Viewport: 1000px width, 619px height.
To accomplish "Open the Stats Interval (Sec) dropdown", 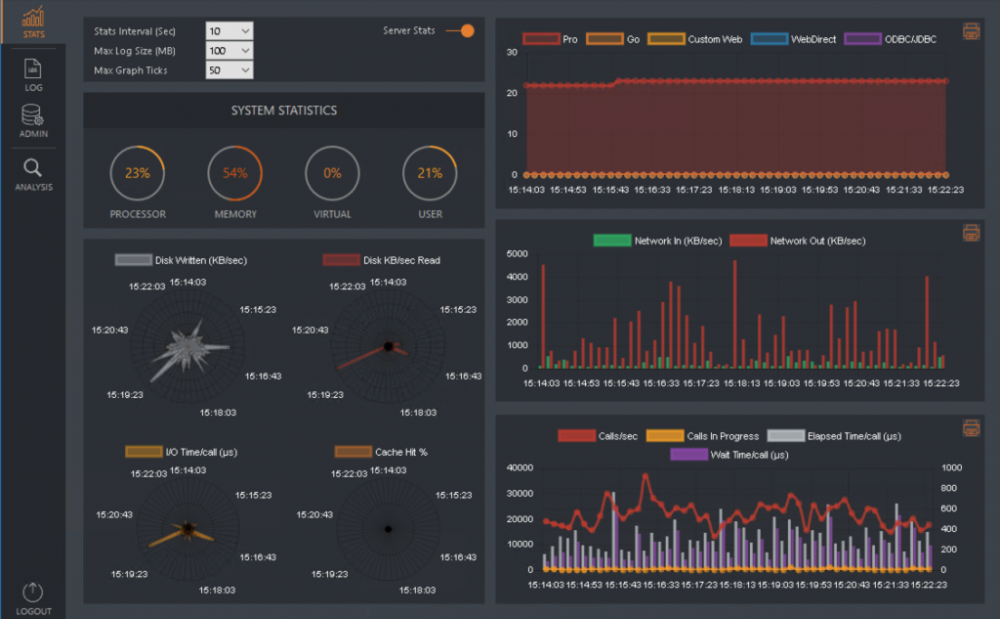I will click(229, 31).
